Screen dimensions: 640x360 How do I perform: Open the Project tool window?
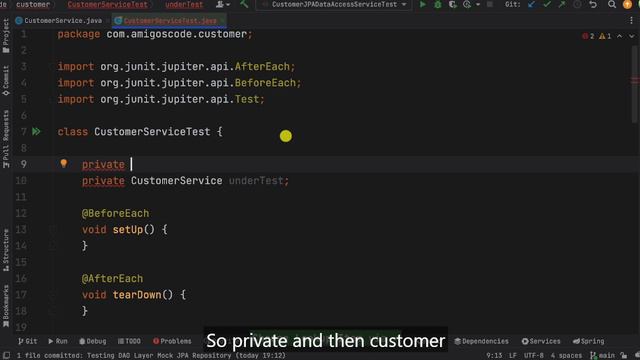[6, 36]
